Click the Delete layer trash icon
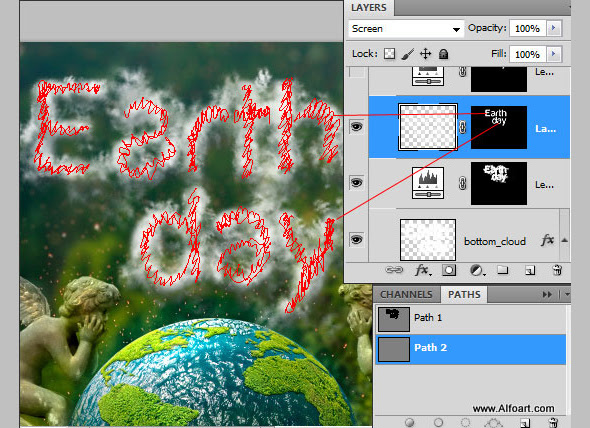The width and height of the screenshot is (590, 428). pyautogui.click(x=557, y=270)
